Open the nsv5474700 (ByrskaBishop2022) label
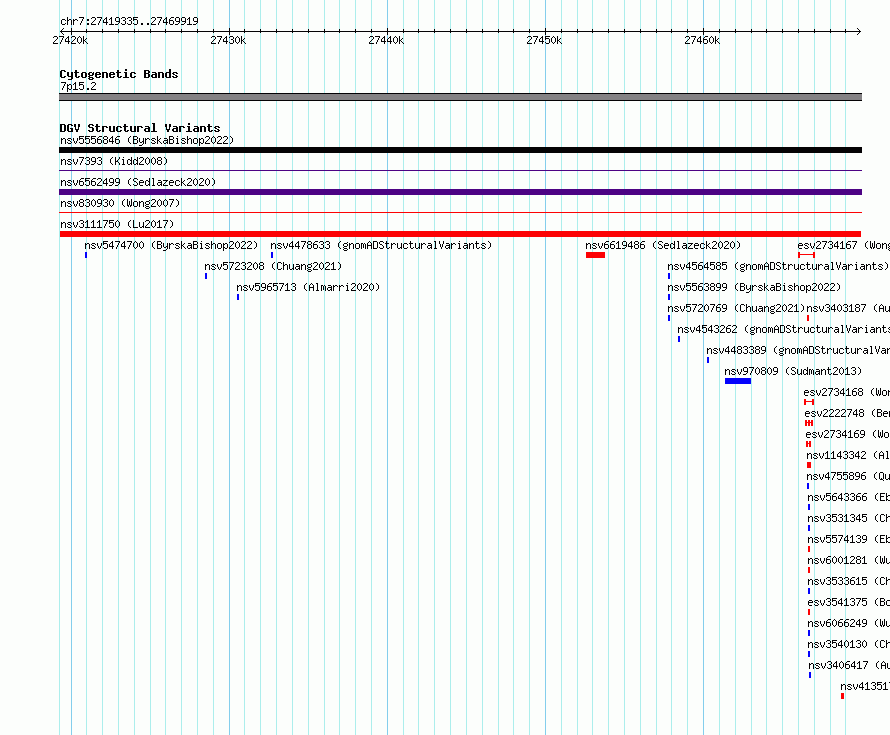 171,245
